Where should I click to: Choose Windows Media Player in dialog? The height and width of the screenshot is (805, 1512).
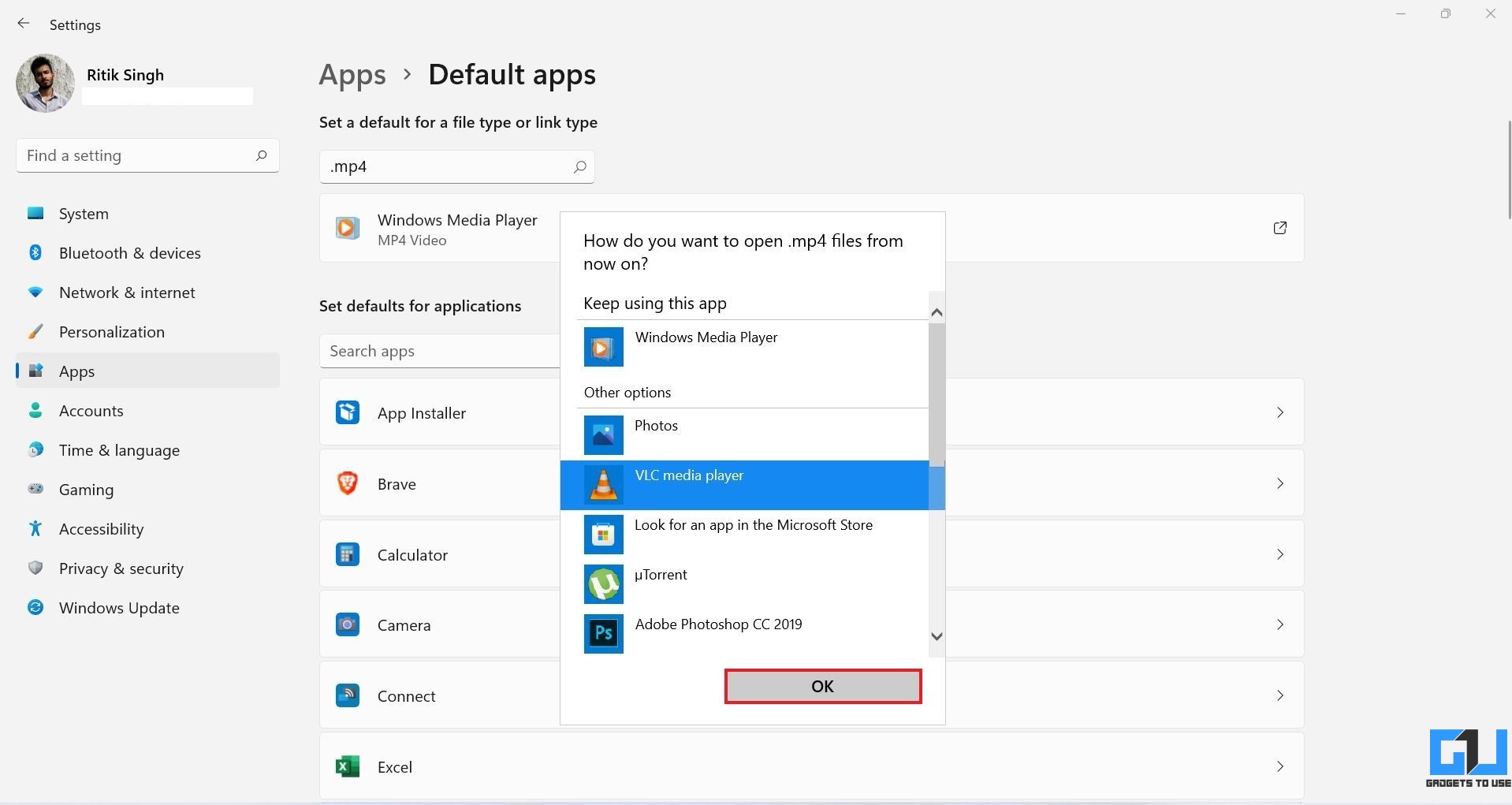(x=745, y=347)
